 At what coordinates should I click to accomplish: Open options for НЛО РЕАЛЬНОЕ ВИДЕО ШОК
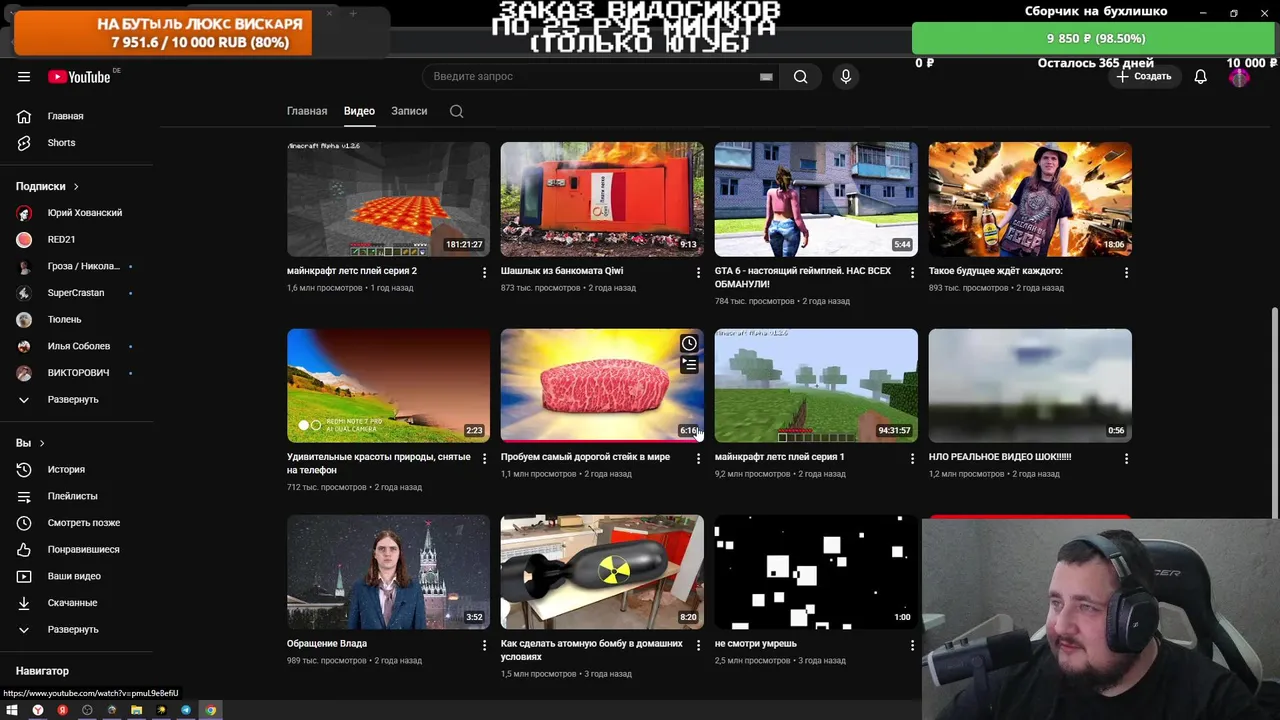pyautogui.click(x=1126, y=458)
